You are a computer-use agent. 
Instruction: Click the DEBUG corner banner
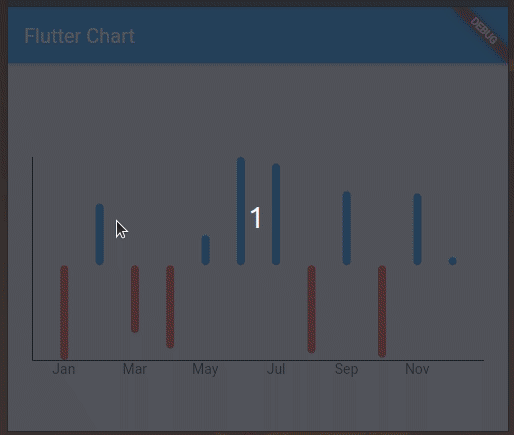click(483, 31)
